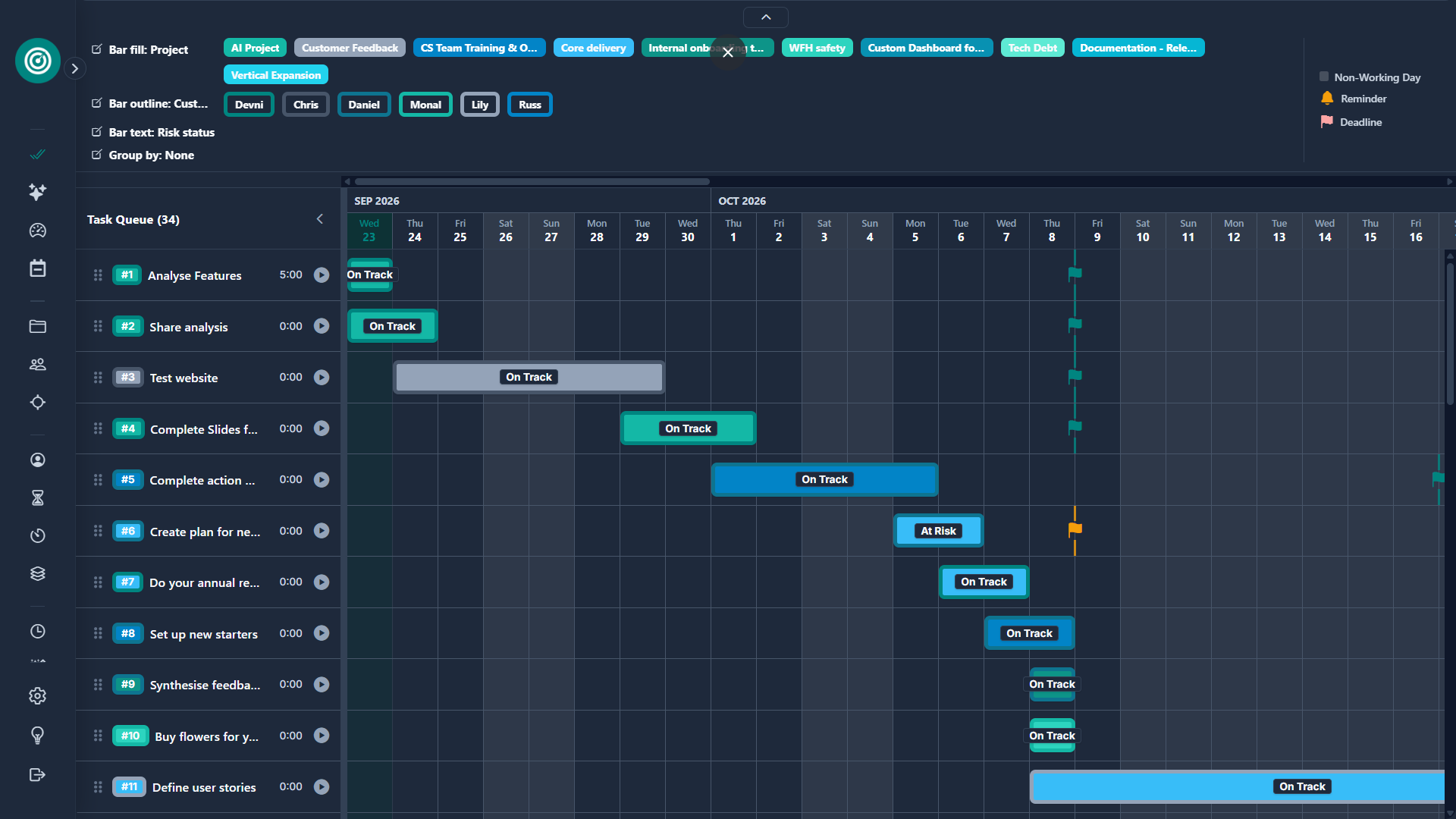Screen dimensions: 1456x819
Task: Select the At Risk bar for task #6
Action: pos(938,531)
